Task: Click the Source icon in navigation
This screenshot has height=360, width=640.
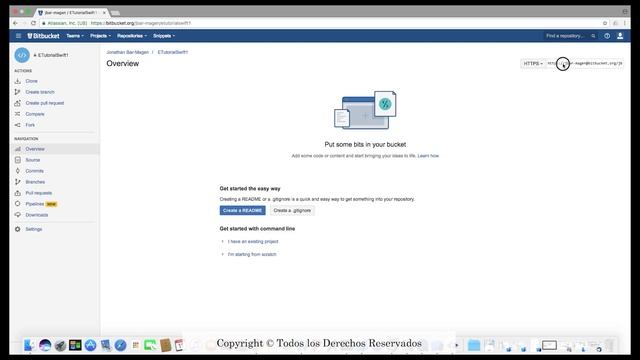Action: tap(18, 160)
